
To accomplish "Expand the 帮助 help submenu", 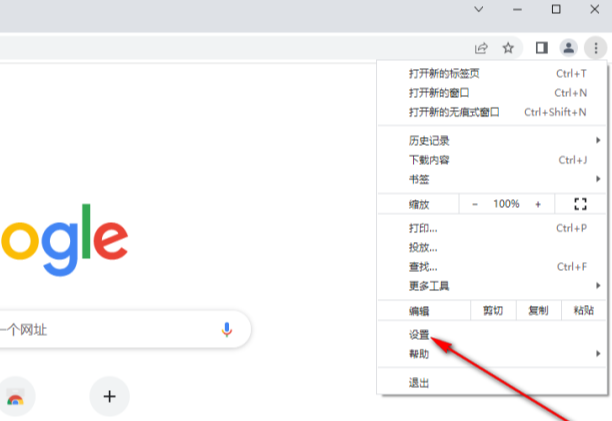I will pyautogui.click(x=492, y=354).
